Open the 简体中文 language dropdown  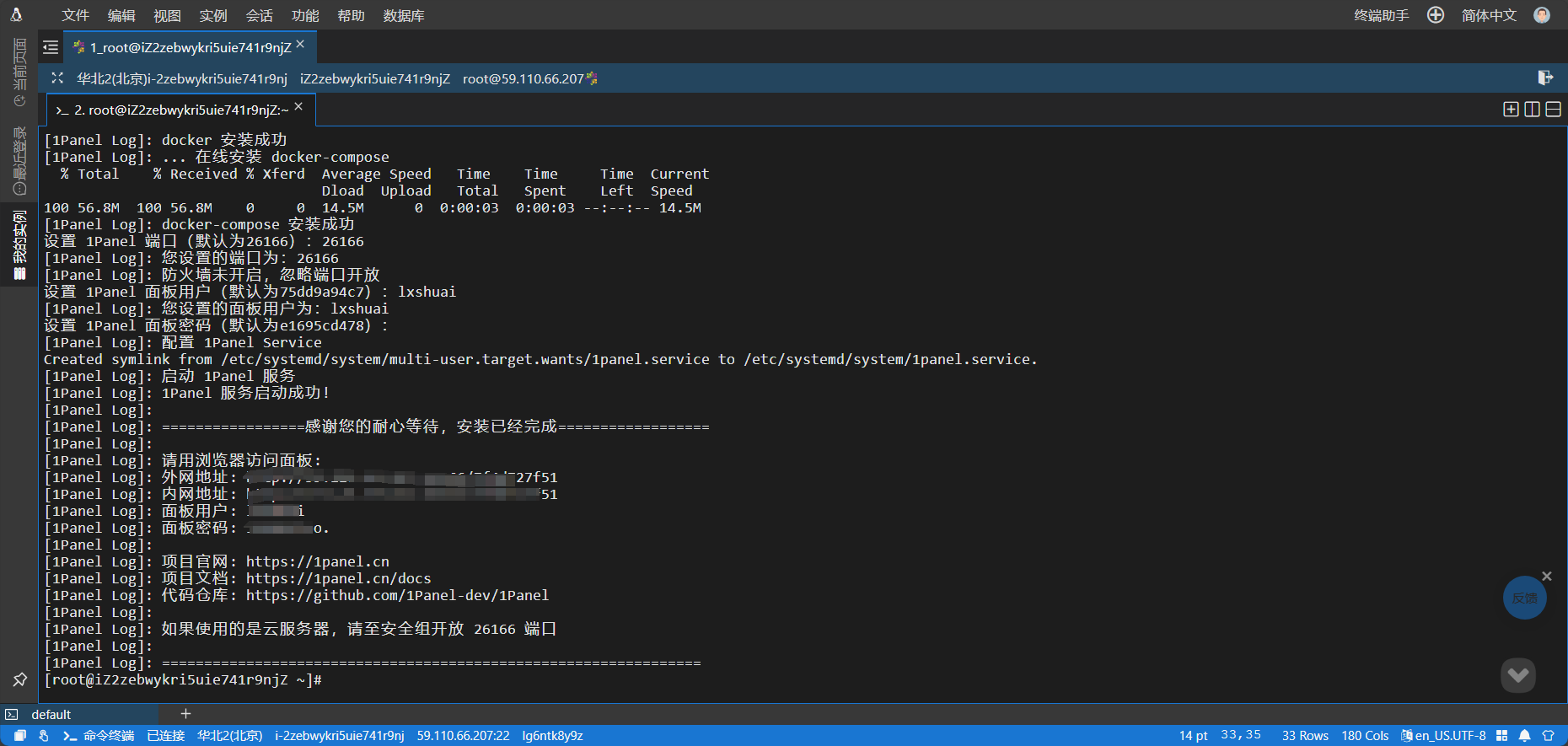coord(1489,15)
